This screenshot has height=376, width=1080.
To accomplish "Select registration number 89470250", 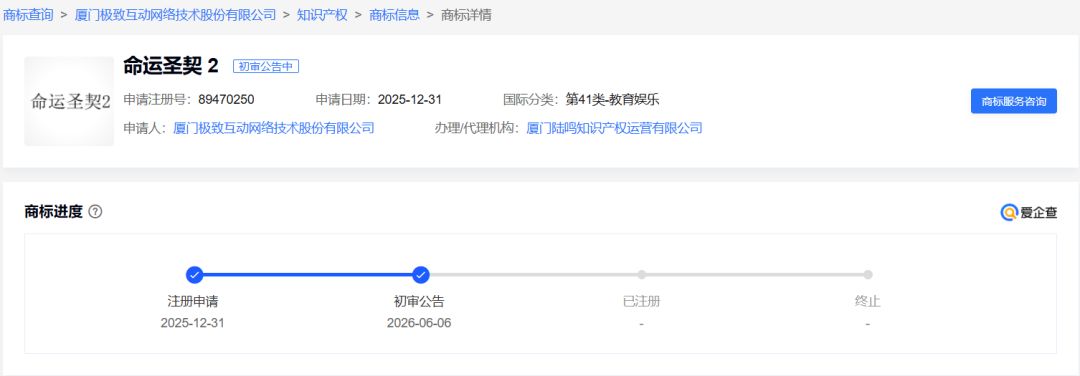I will (x=227, y=99).
